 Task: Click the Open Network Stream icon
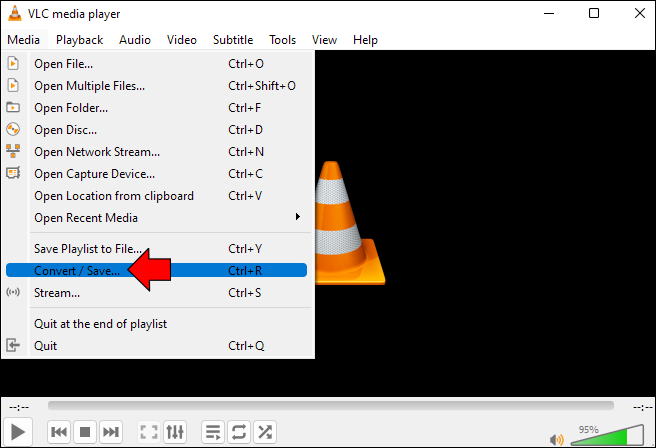pos(13,151)
